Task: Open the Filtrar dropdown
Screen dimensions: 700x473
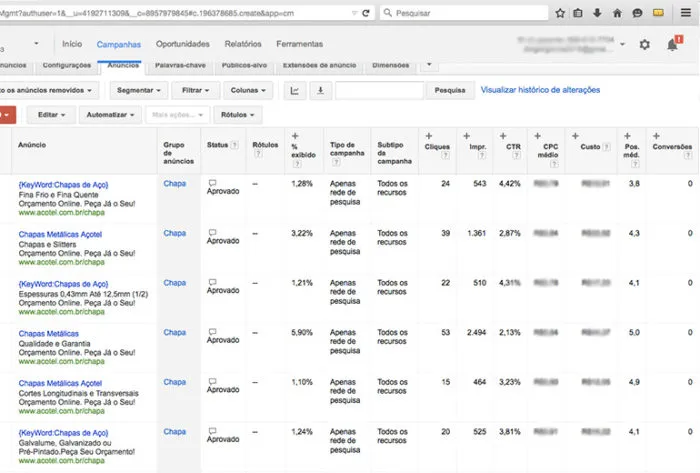Action: pyautogui.click(x=196, y=91)
